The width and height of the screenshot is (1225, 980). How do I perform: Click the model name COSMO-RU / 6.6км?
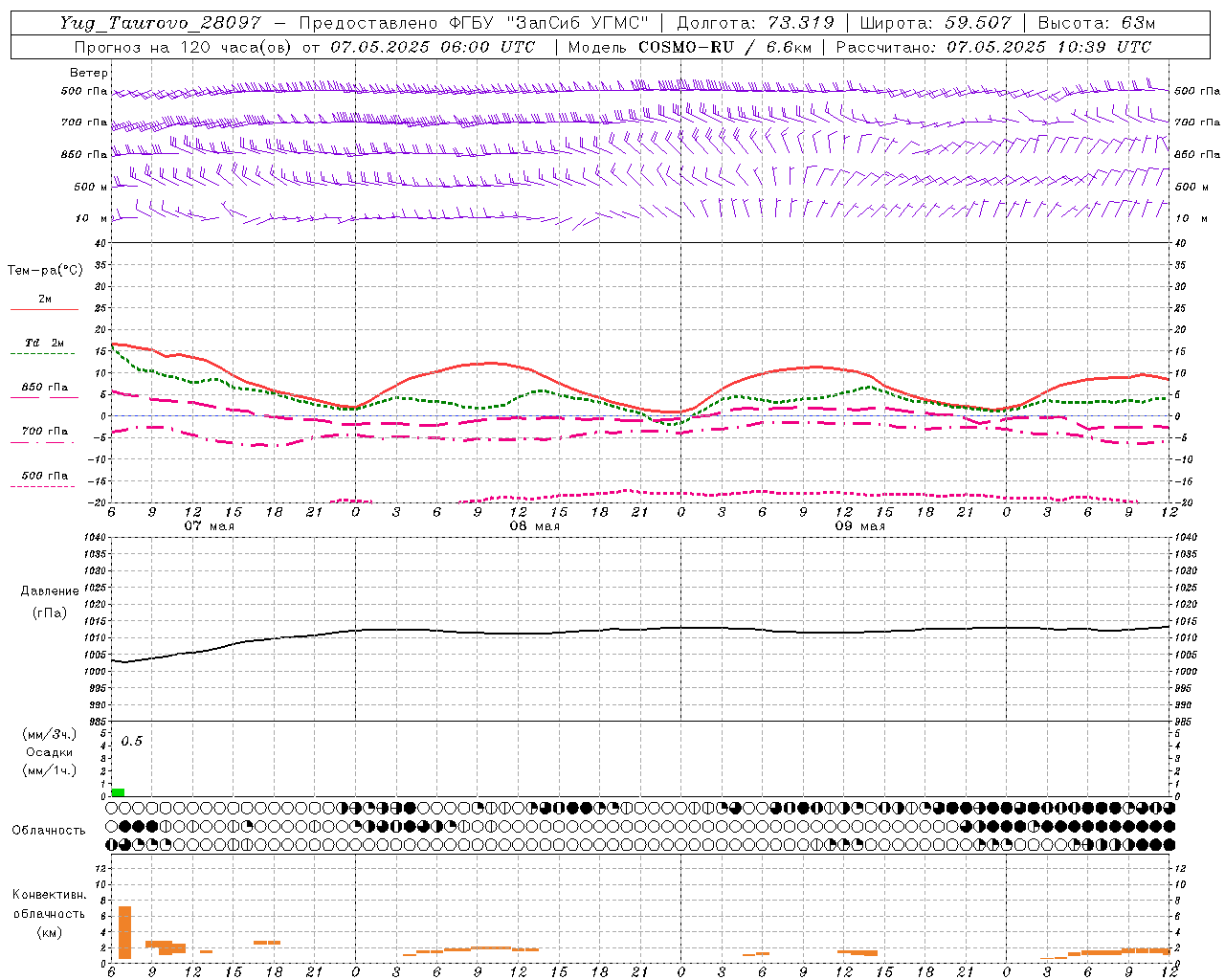(x=724, y=47)
